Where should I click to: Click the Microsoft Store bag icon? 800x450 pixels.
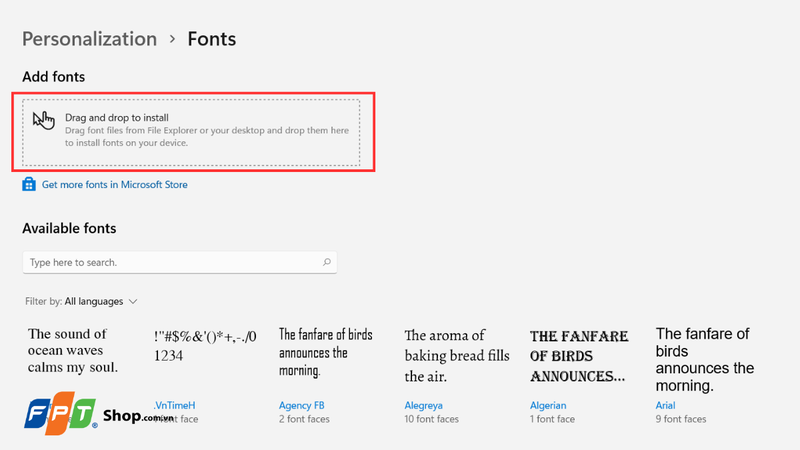(x=29, y=184)
